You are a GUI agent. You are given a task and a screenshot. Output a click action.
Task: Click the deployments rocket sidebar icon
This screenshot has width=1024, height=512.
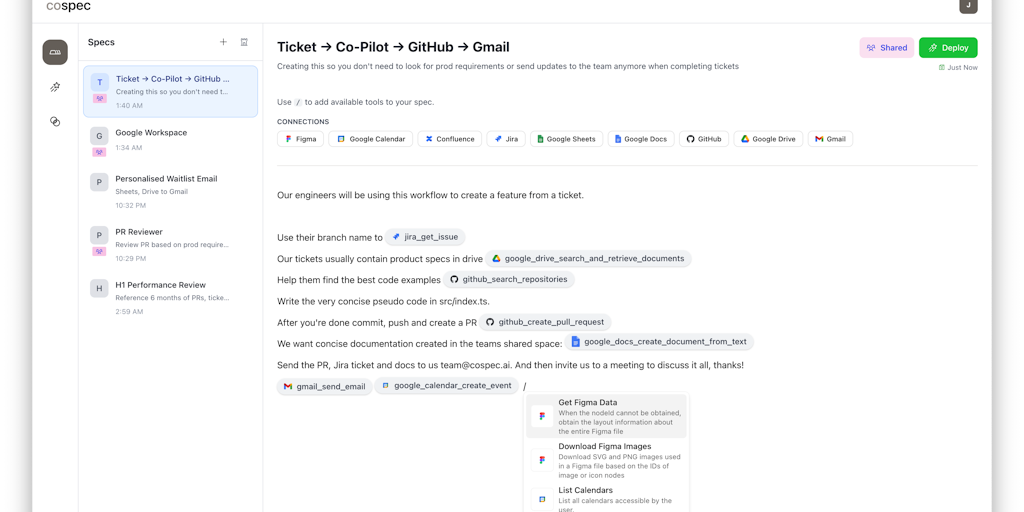coord(55,87)
